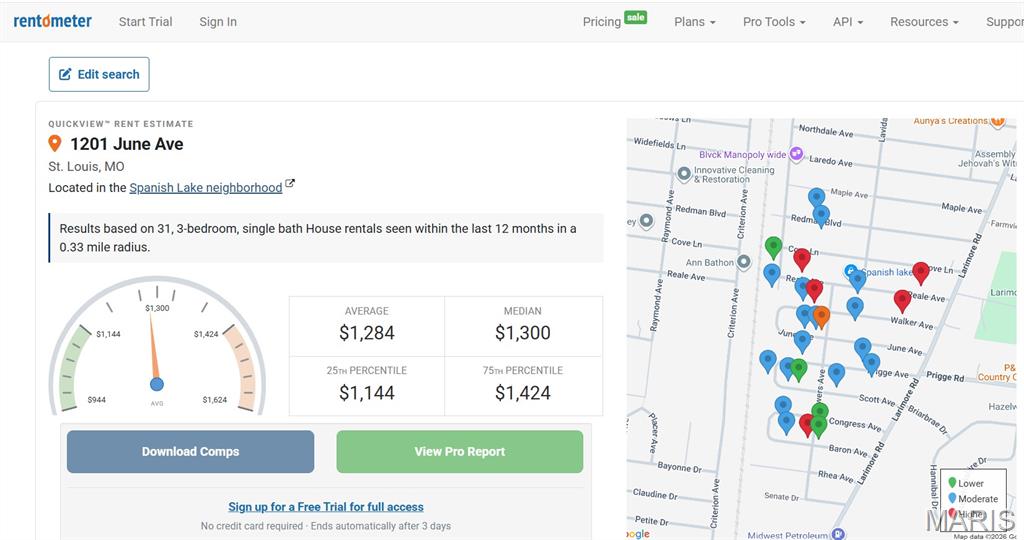The height and width of the screenshot is (540, 1024).
Task: Click Sign up for a Free Trial link
Action: click(326, 507)
